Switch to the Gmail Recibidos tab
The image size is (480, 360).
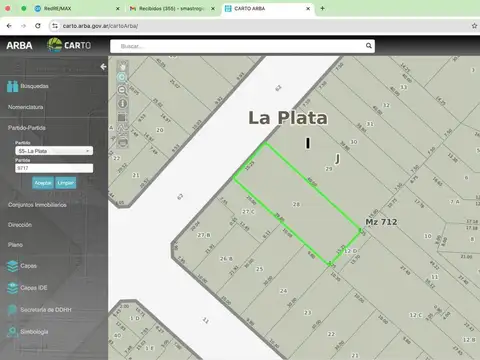(173, 9)
